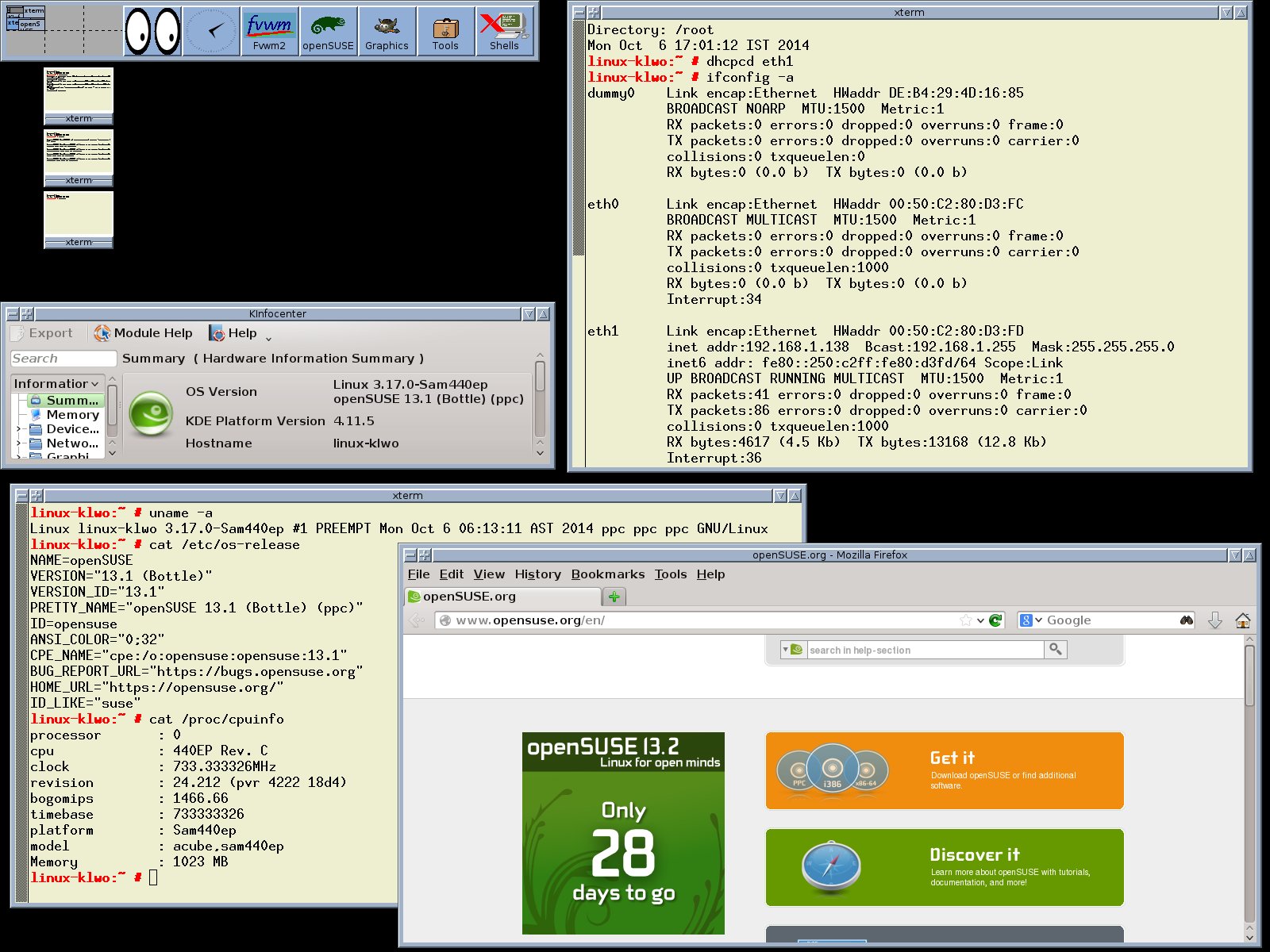1270x952 pixels.
Task: Open the Bookmarks menu
Action: (x=607, y=574)
